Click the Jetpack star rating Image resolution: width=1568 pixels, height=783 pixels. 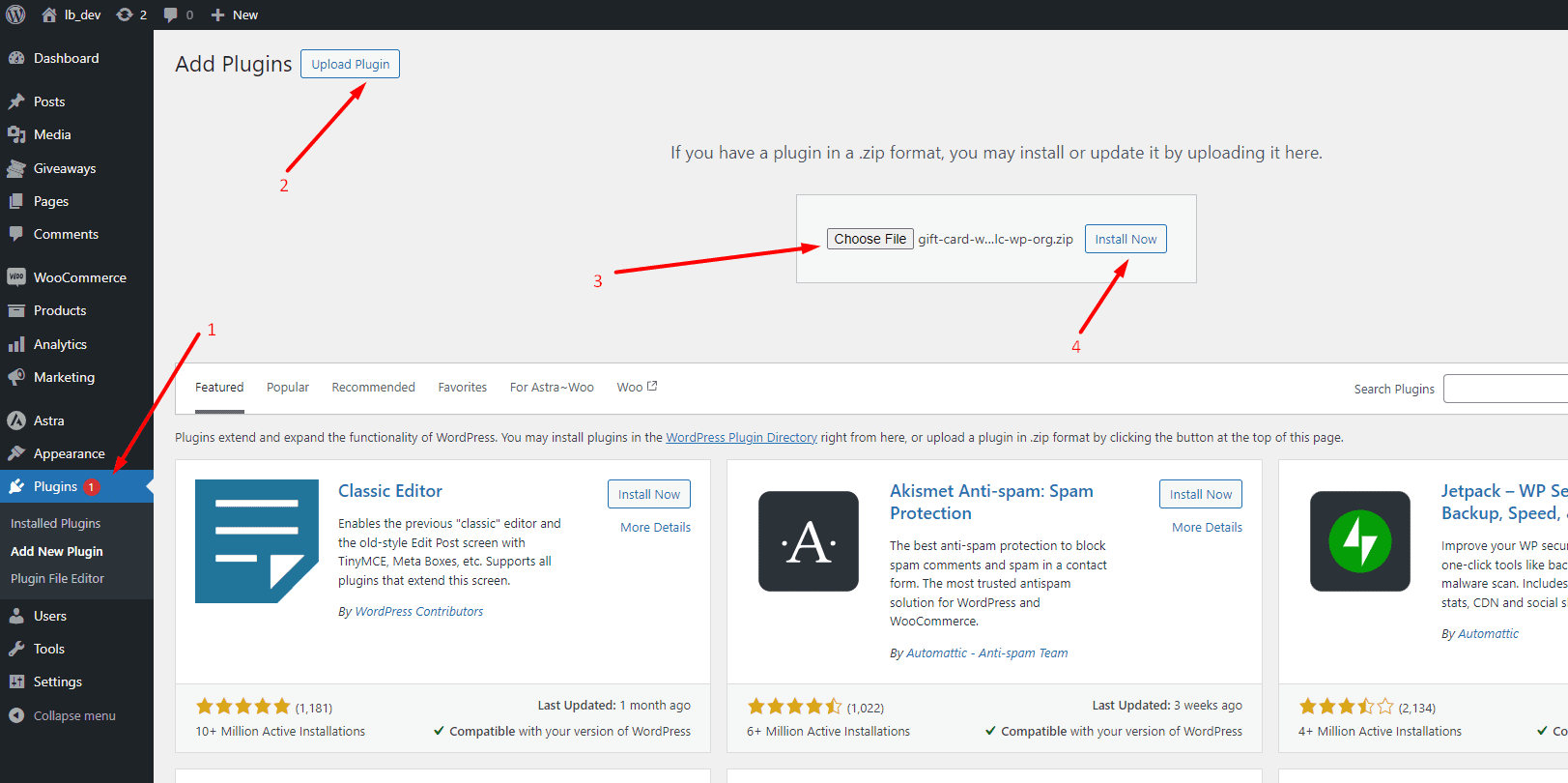pos(1346,707)
